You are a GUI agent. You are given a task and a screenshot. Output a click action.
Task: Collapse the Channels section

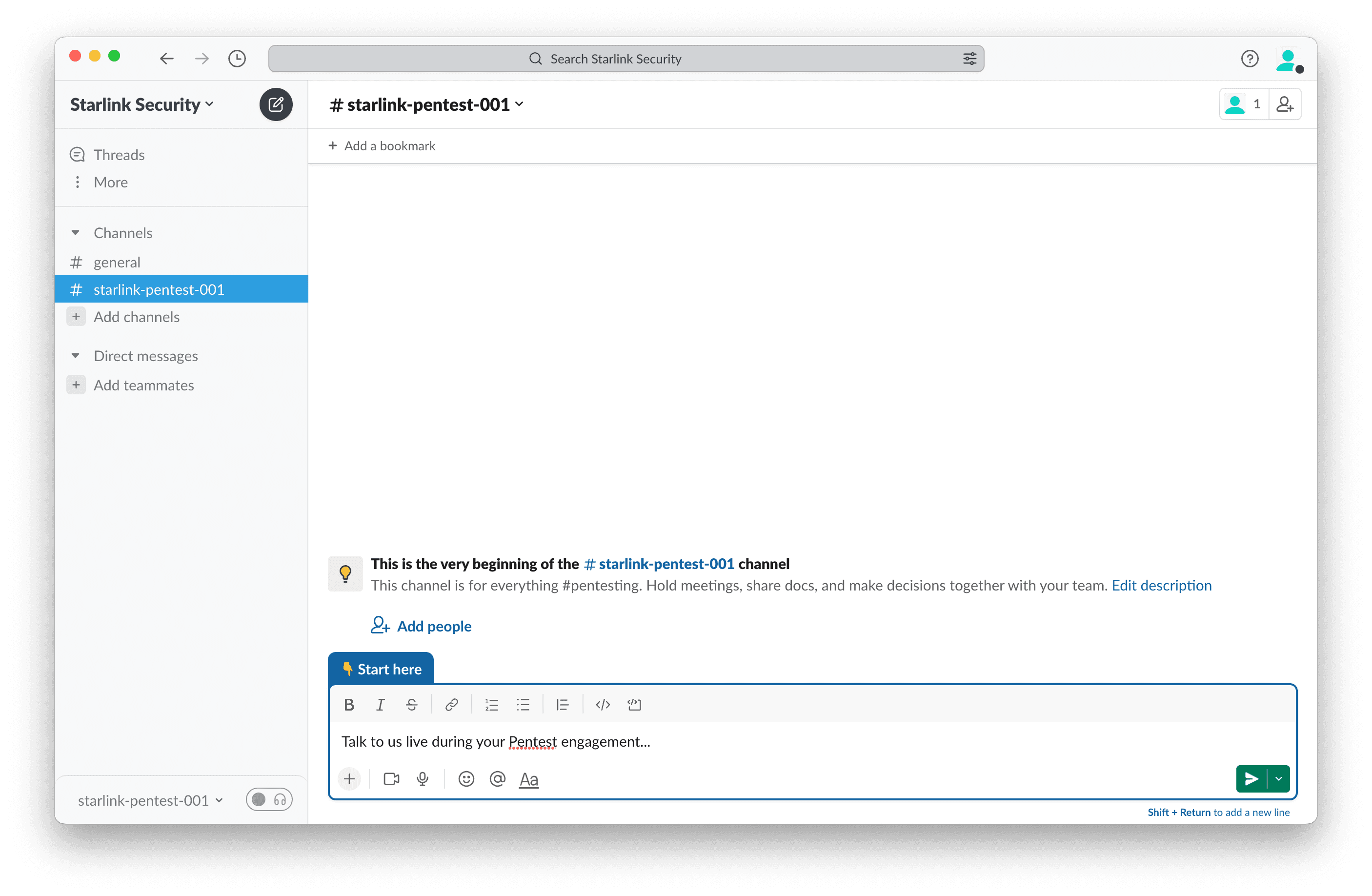(76, 233)
